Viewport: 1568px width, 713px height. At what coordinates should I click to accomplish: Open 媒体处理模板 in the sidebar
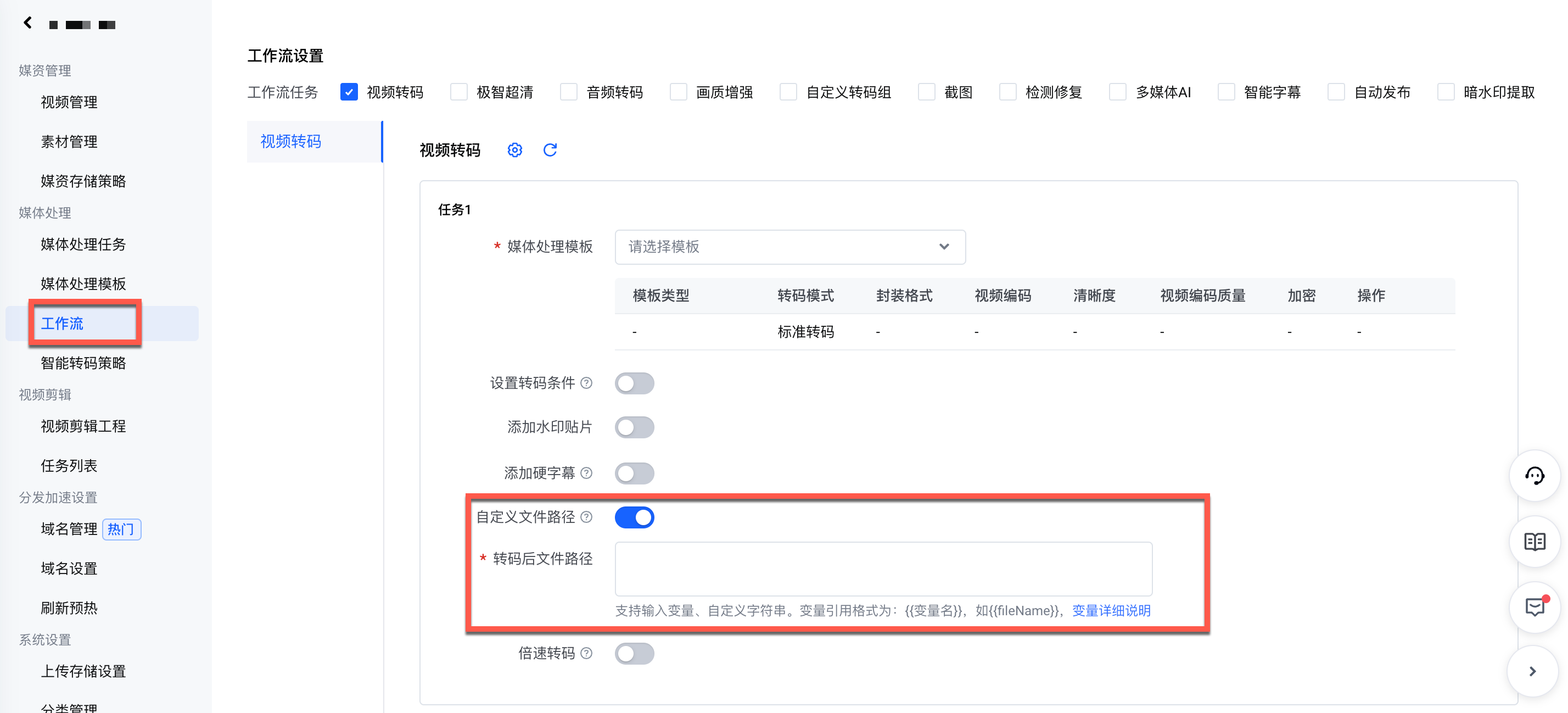click(x=83, y=285)
